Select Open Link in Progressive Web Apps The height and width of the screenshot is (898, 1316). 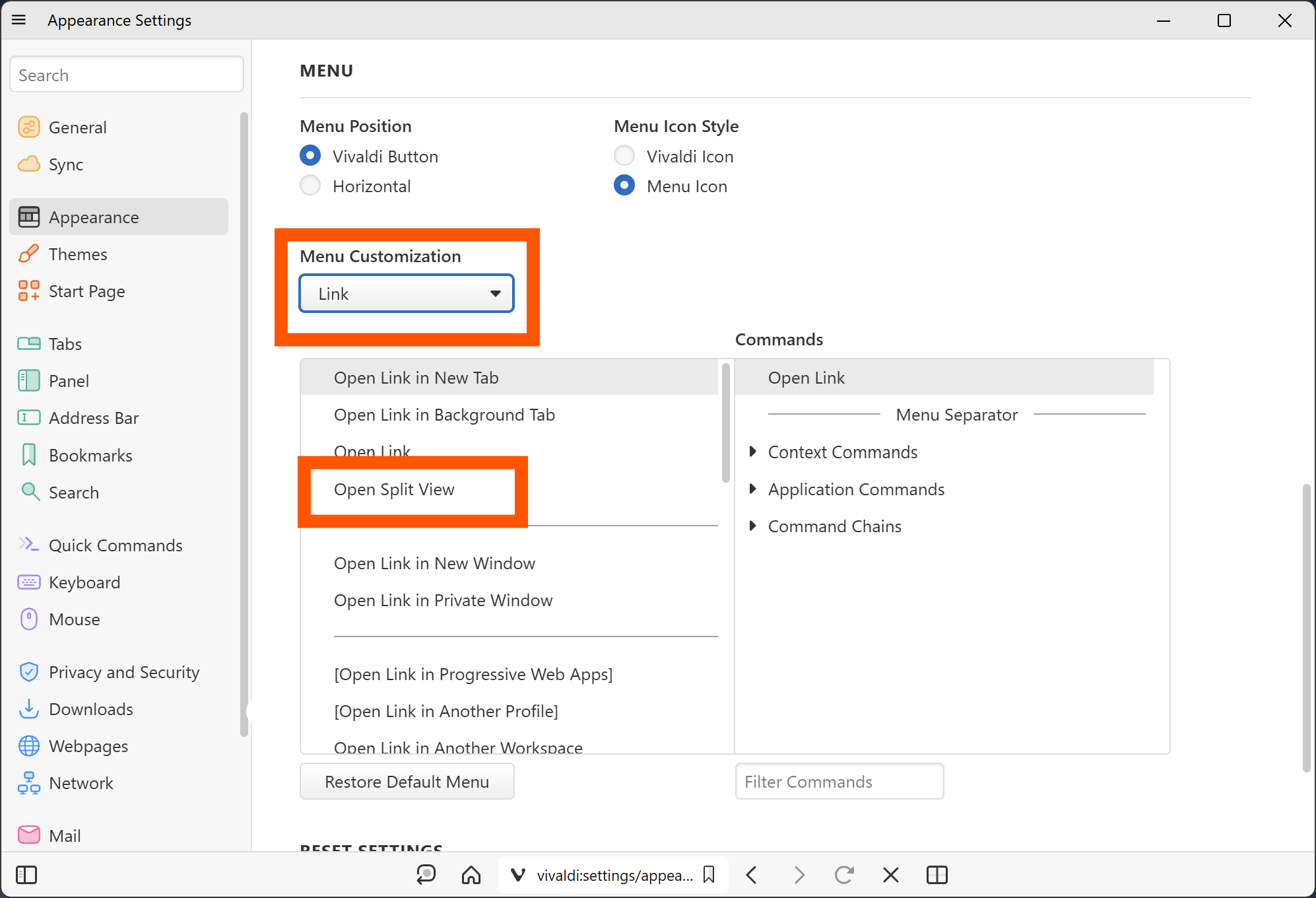[x=509, y=673]
